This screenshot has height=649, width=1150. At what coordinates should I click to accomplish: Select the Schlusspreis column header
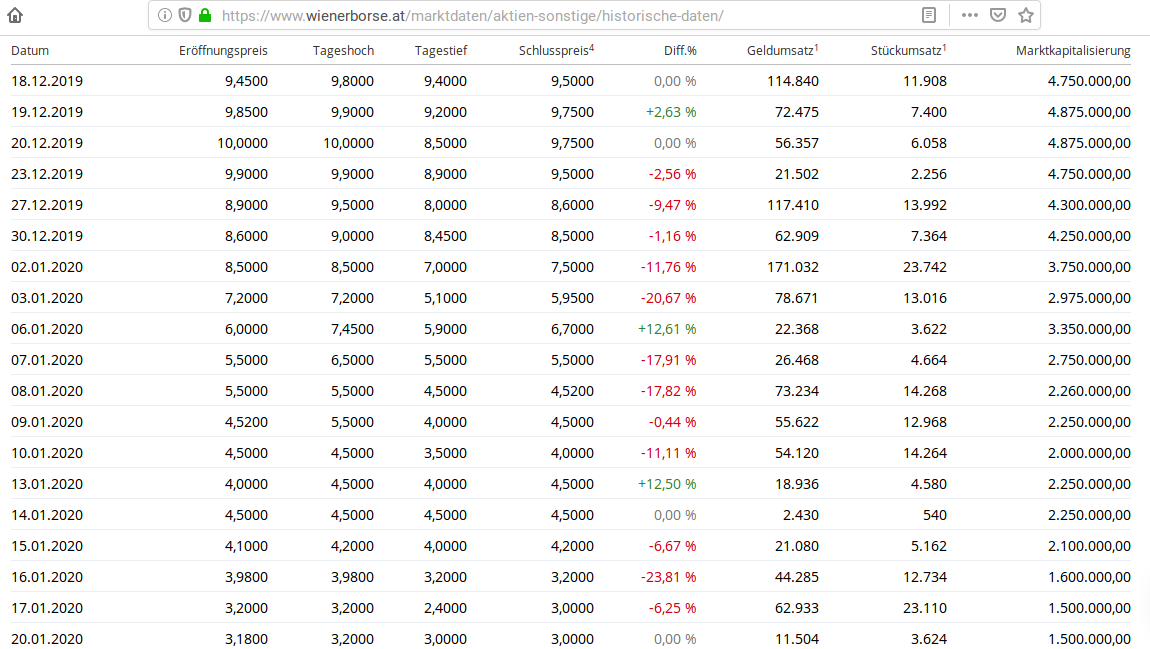pos(557,51)
